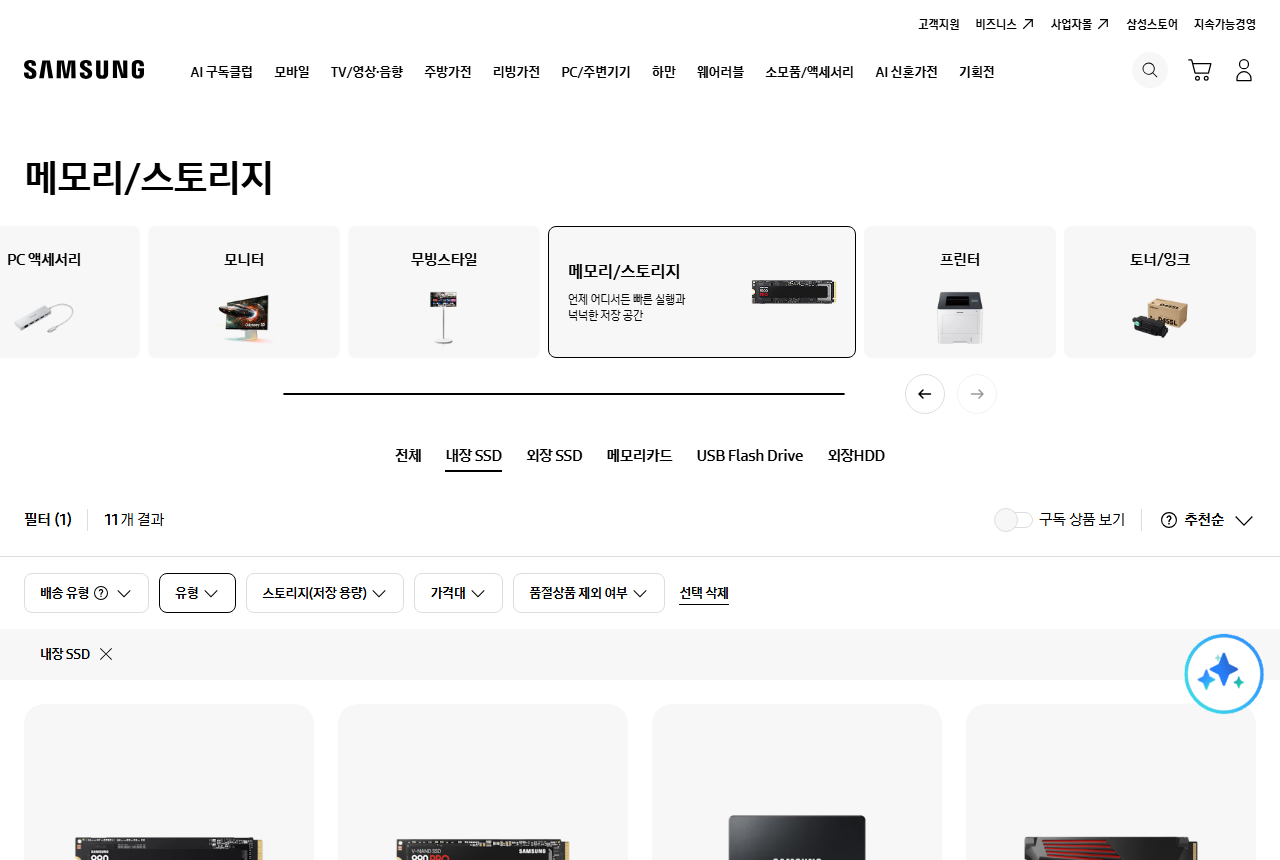This screenshot has height=860, width=1280.
Task: Expand 품절상품 제외 여부 dropdown
Action: (589, 593)
